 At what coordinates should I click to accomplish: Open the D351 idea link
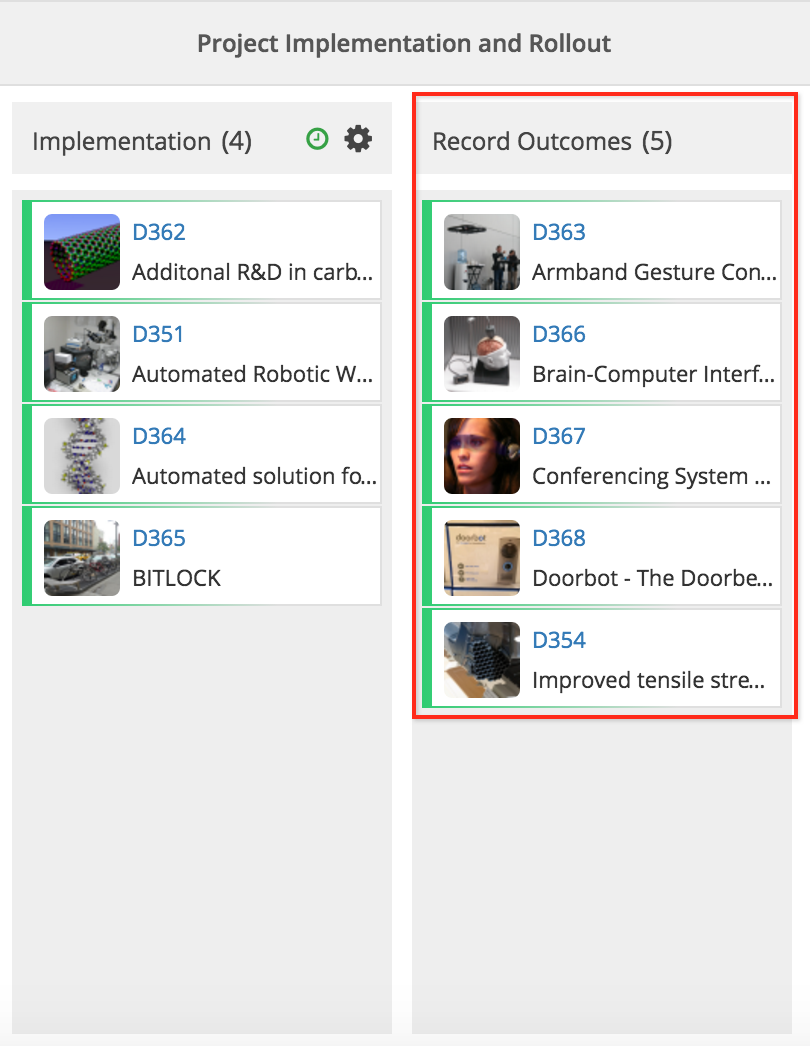pyautogui.click(x=158, y=334)
